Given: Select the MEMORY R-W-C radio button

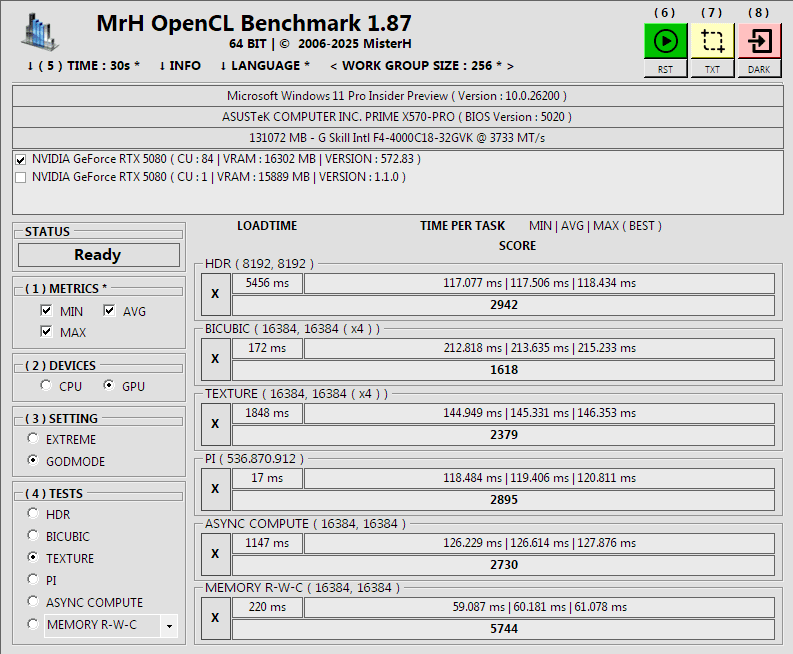Looking at the screenshot, I should pyautogui.click(x=33, y=624).
